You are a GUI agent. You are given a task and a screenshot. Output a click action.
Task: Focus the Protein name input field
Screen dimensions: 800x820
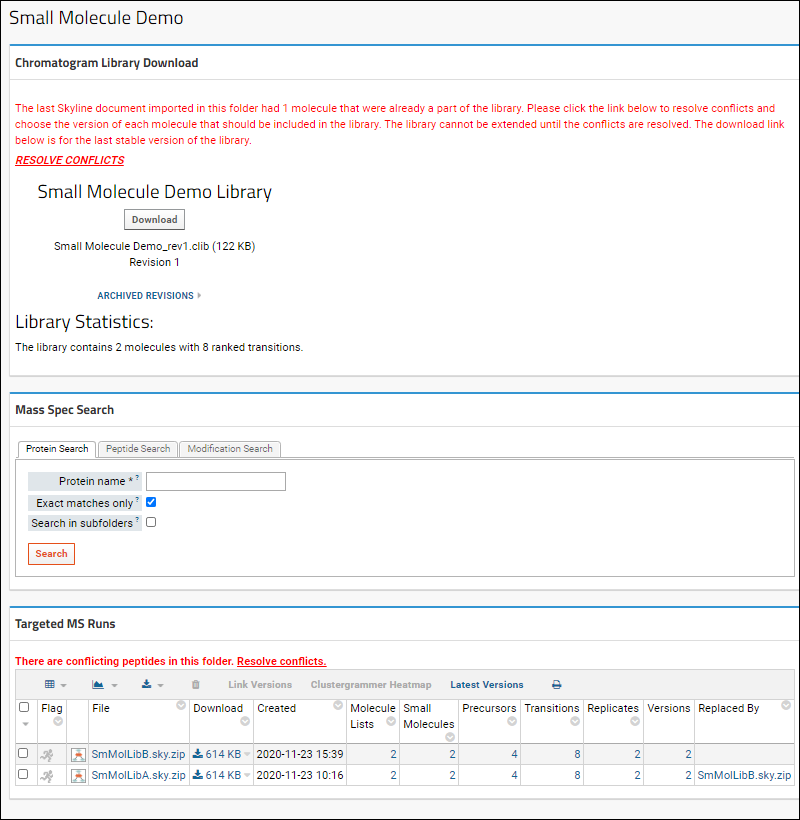(x=216, y=481)
